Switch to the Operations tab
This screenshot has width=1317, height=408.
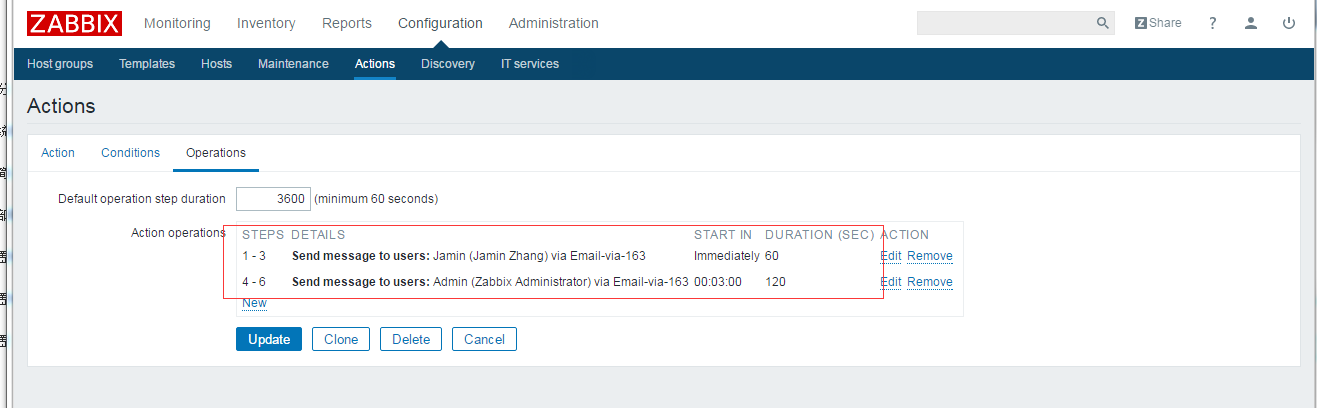pyautogui.click(x=216, y=153)
